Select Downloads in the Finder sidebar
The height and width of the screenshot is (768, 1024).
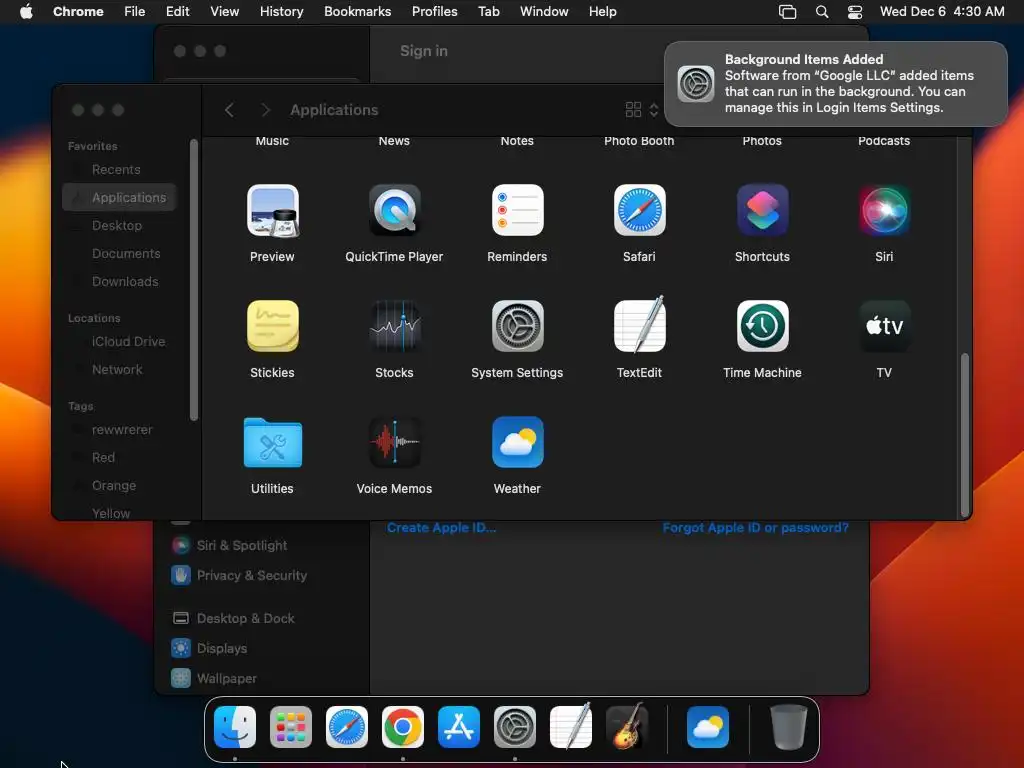pyautogui.click(x=120, y=281)
